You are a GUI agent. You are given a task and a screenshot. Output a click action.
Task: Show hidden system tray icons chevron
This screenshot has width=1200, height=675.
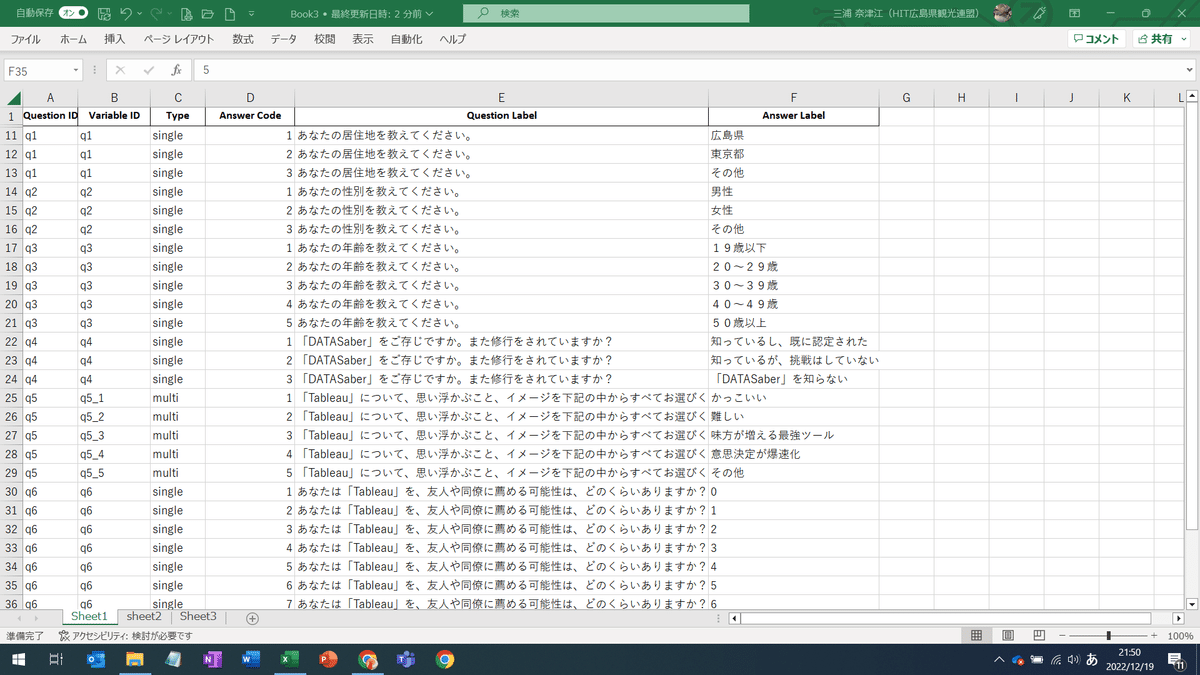pyautogui.click(x=998, y=659)
